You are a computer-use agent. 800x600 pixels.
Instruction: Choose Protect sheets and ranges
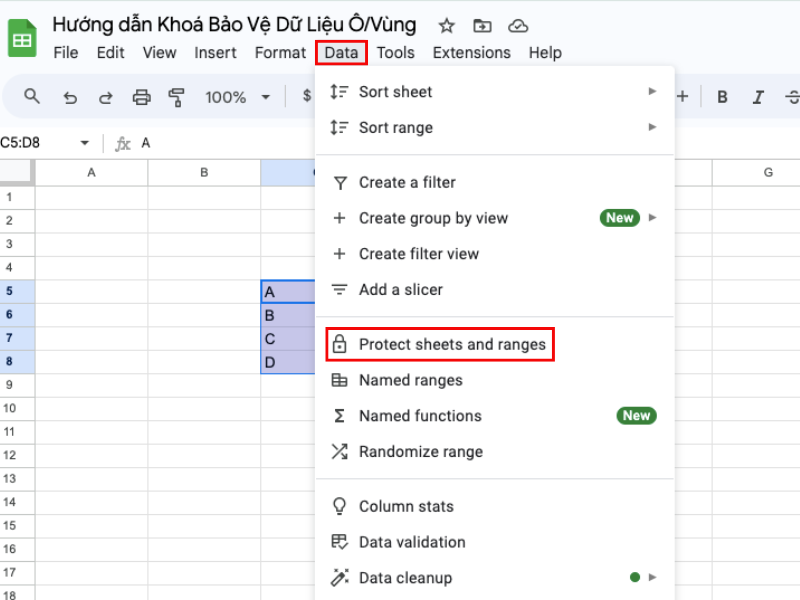[452, 345]
